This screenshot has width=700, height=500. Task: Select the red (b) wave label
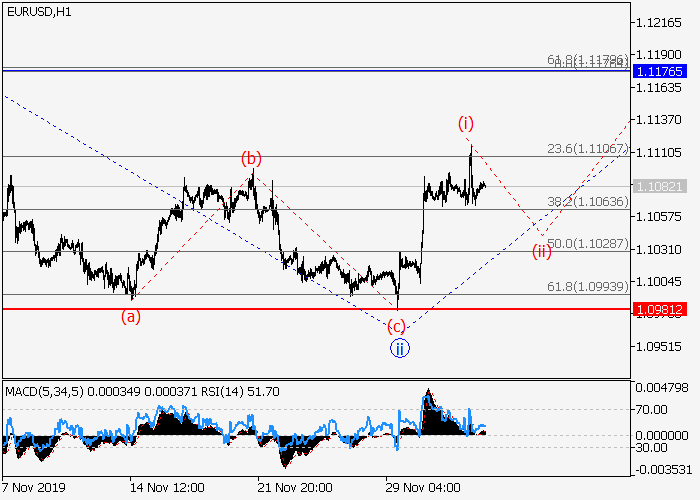250,158
